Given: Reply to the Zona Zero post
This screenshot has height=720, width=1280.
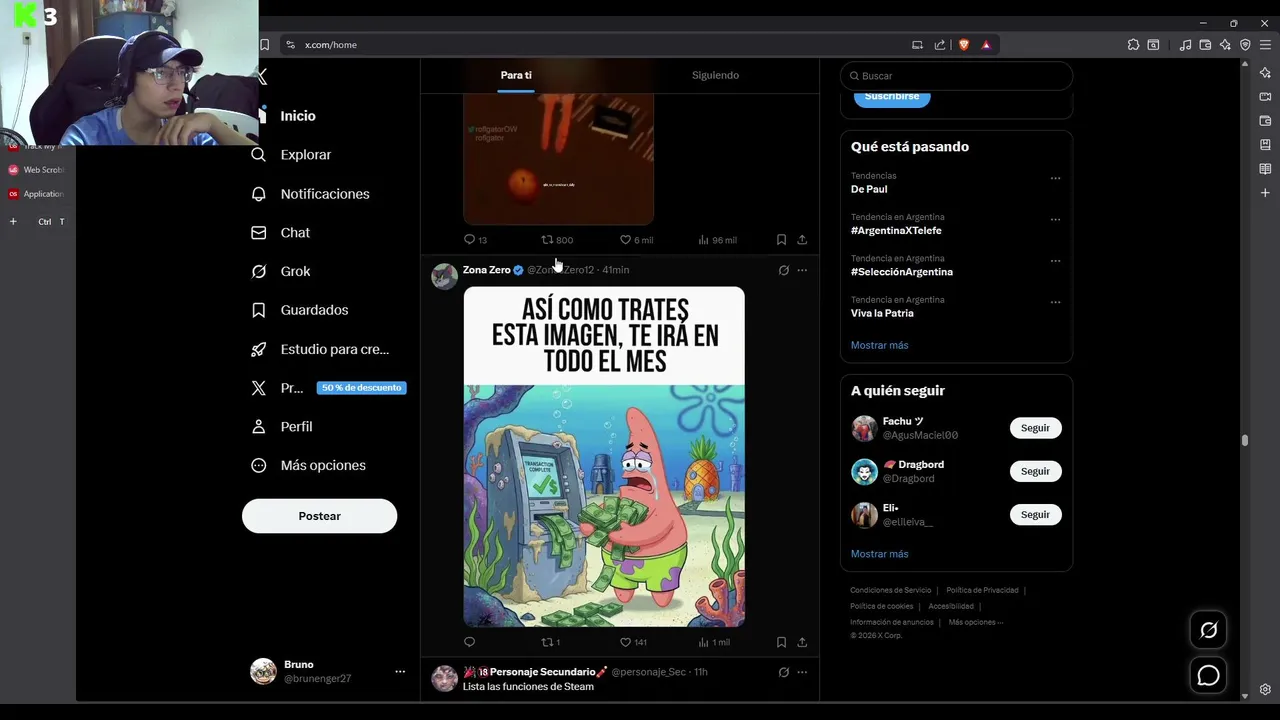Looking at the screenshot, I should (x=469, y=642).
